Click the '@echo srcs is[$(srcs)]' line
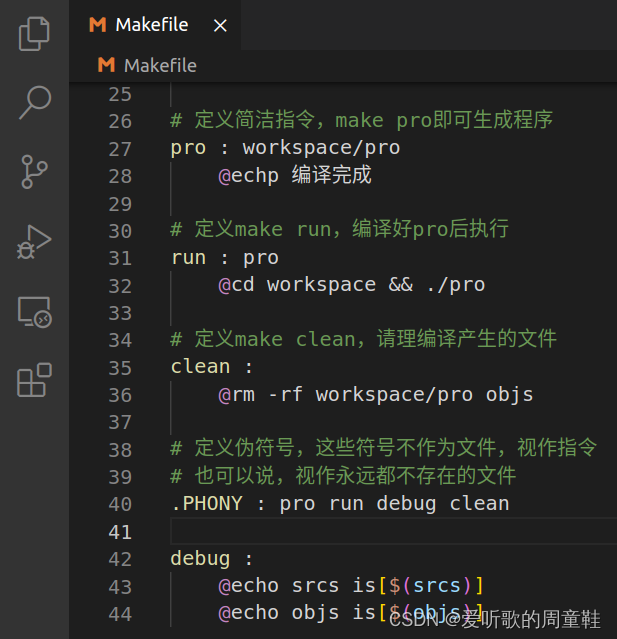This screenshot has height=639, width=617. (350, 586)
